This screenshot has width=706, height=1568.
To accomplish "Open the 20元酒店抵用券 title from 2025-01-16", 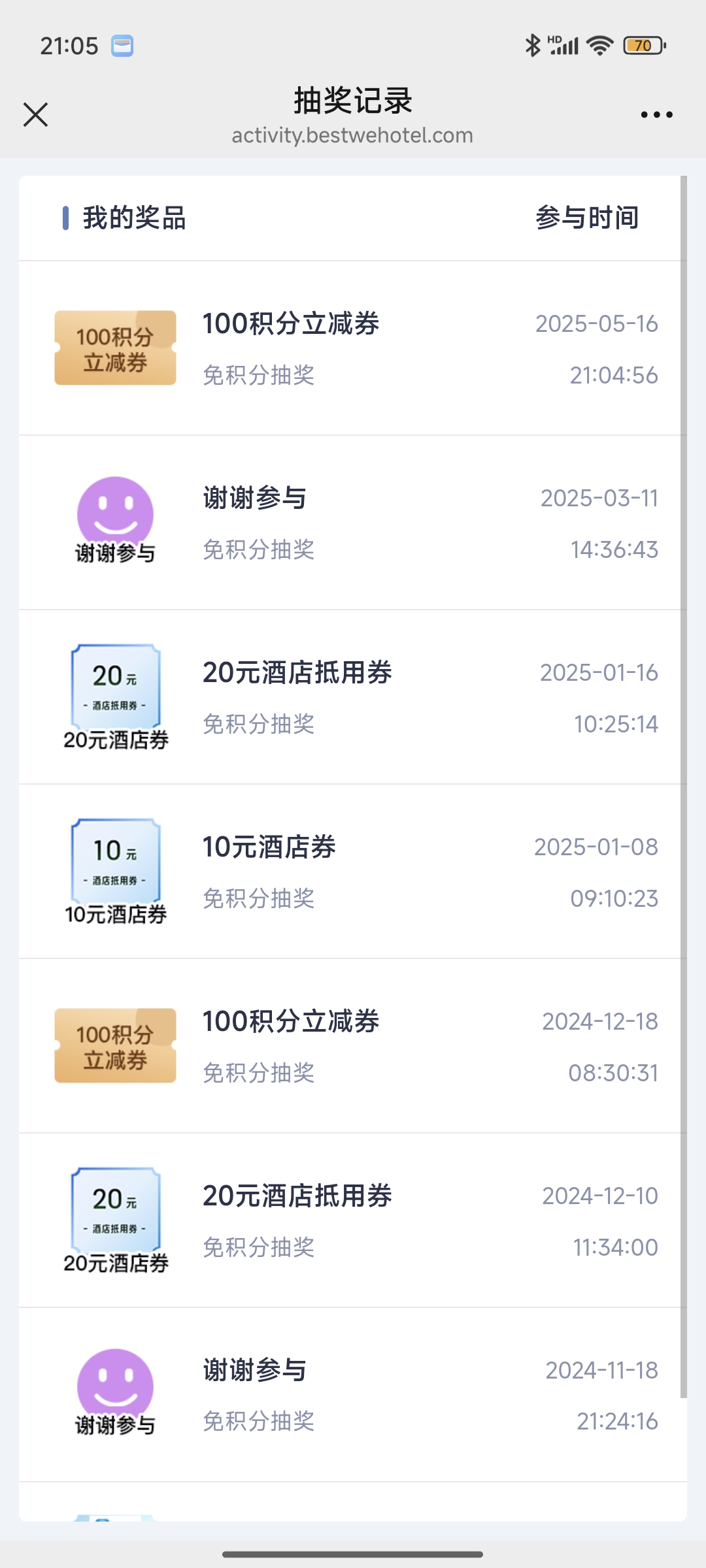I will 297,672.
